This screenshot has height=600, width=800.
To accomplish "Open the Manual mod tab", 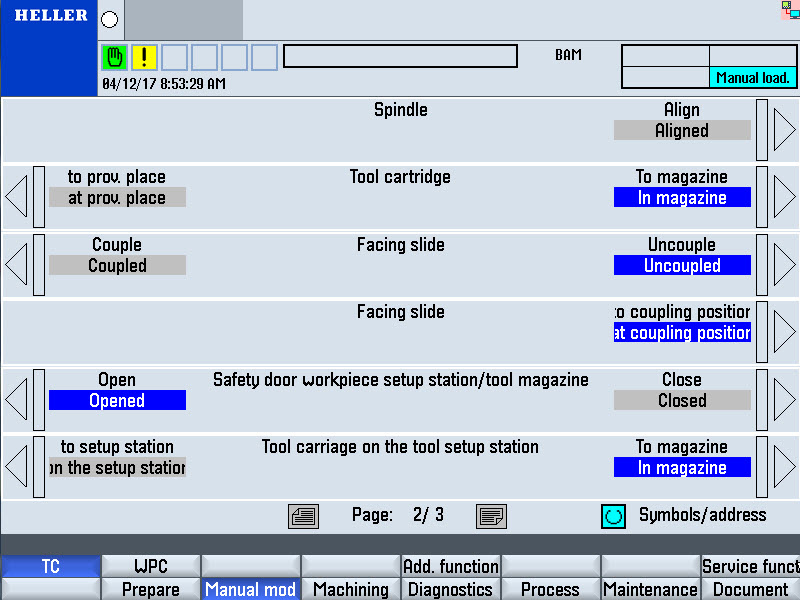I will (250, 589).
